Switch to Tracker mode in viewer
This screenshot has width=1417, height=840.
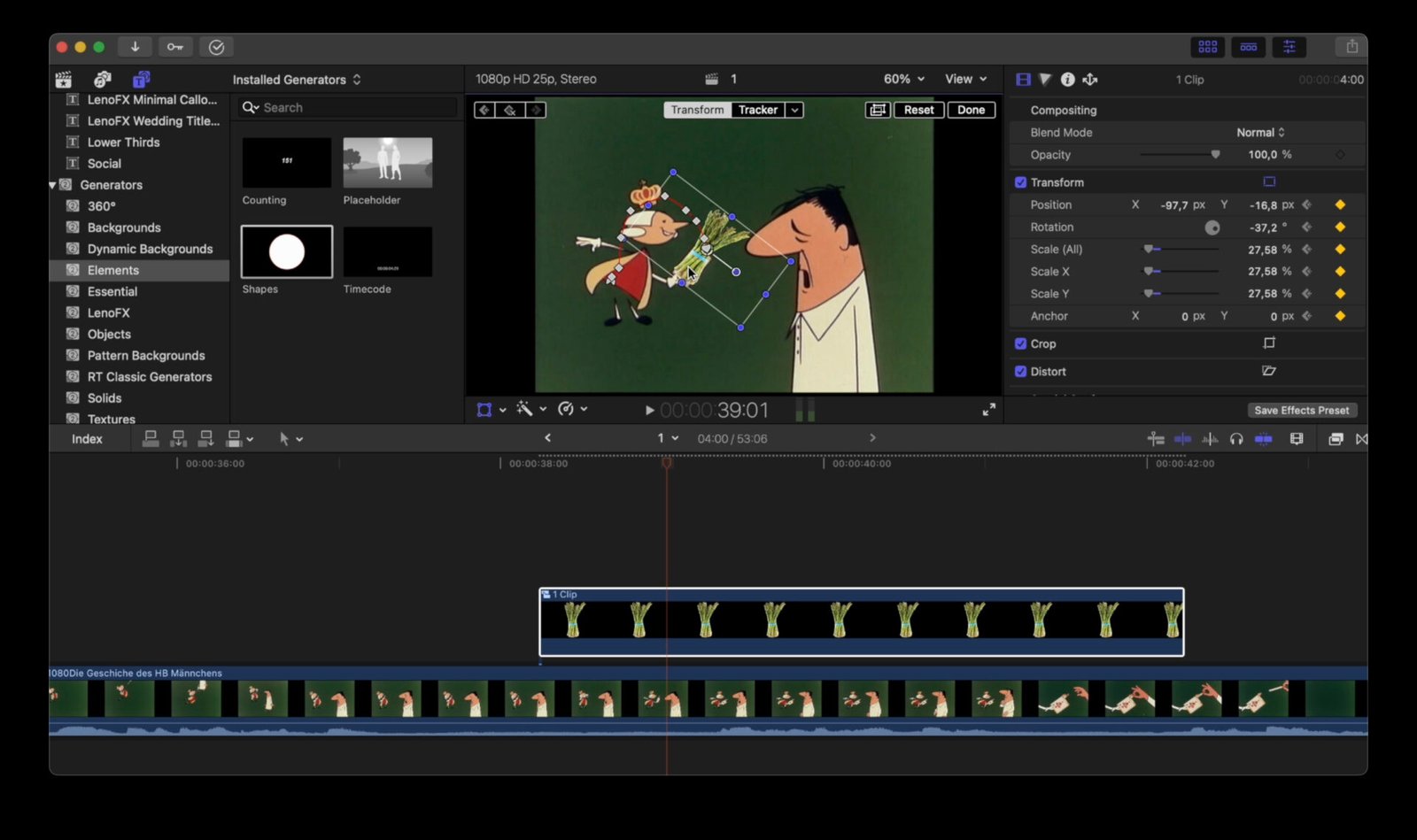tap(758, 110)
